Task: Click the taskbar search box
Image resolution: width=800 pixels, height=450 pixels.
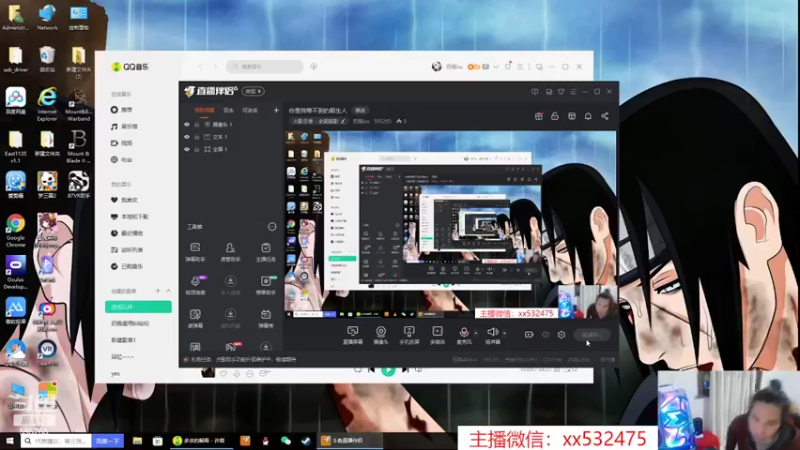Action: coord(56,440)
